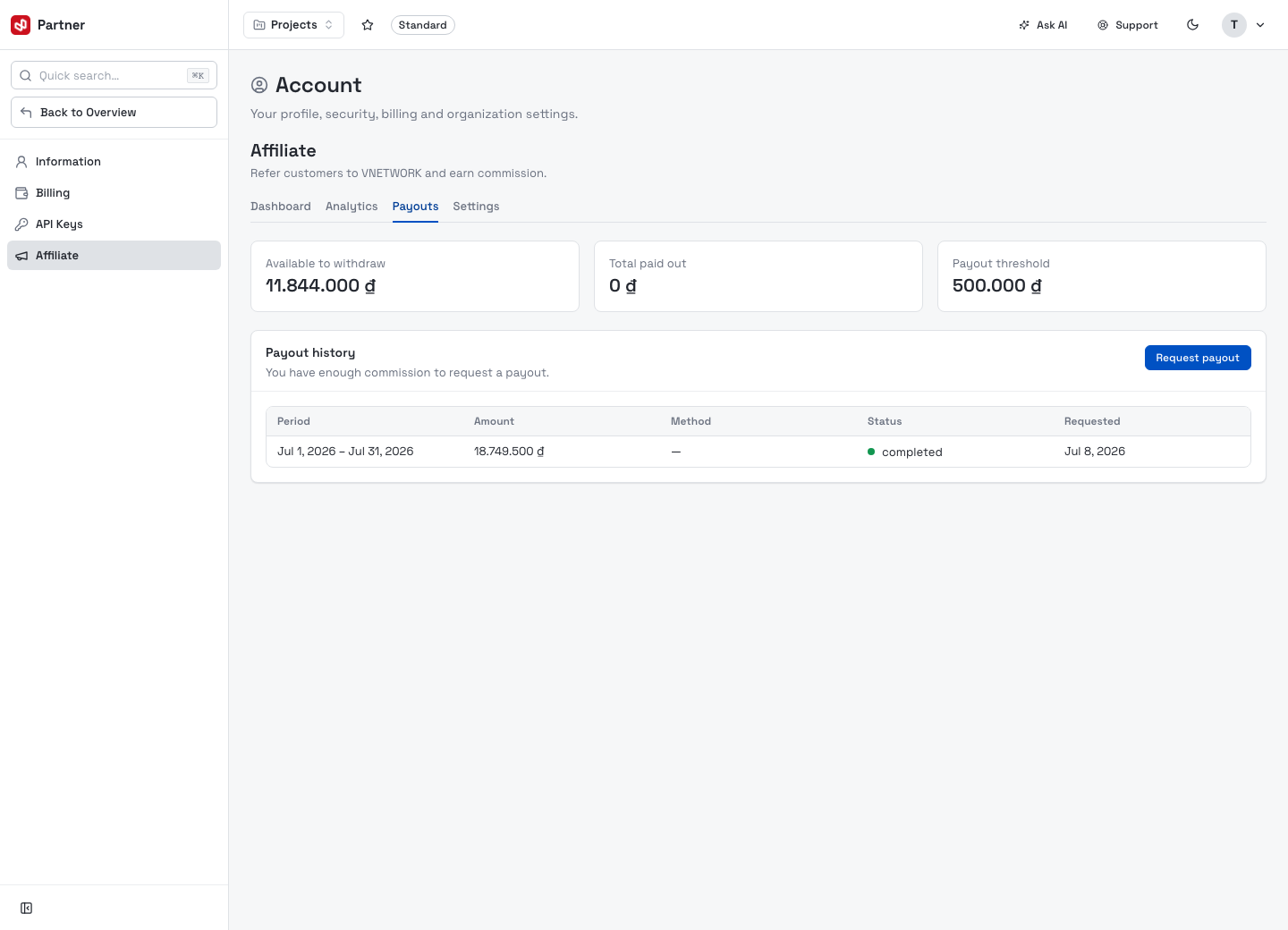The width and height of the screenshot is (1288, 930).
Task: Click the Standard plan badge
Action: point(422,25)
